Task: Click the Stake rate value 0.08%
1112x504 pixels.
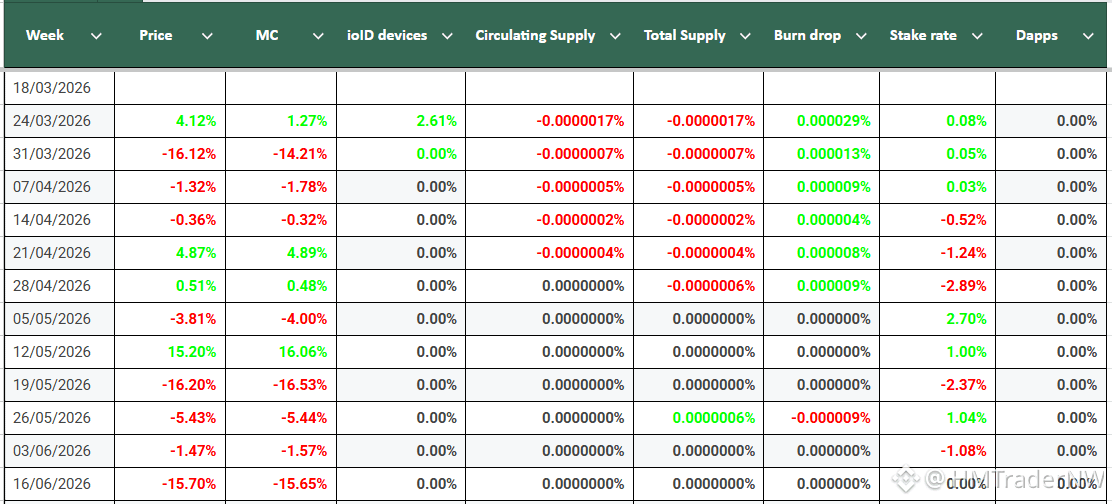Action: click(967, 121)
